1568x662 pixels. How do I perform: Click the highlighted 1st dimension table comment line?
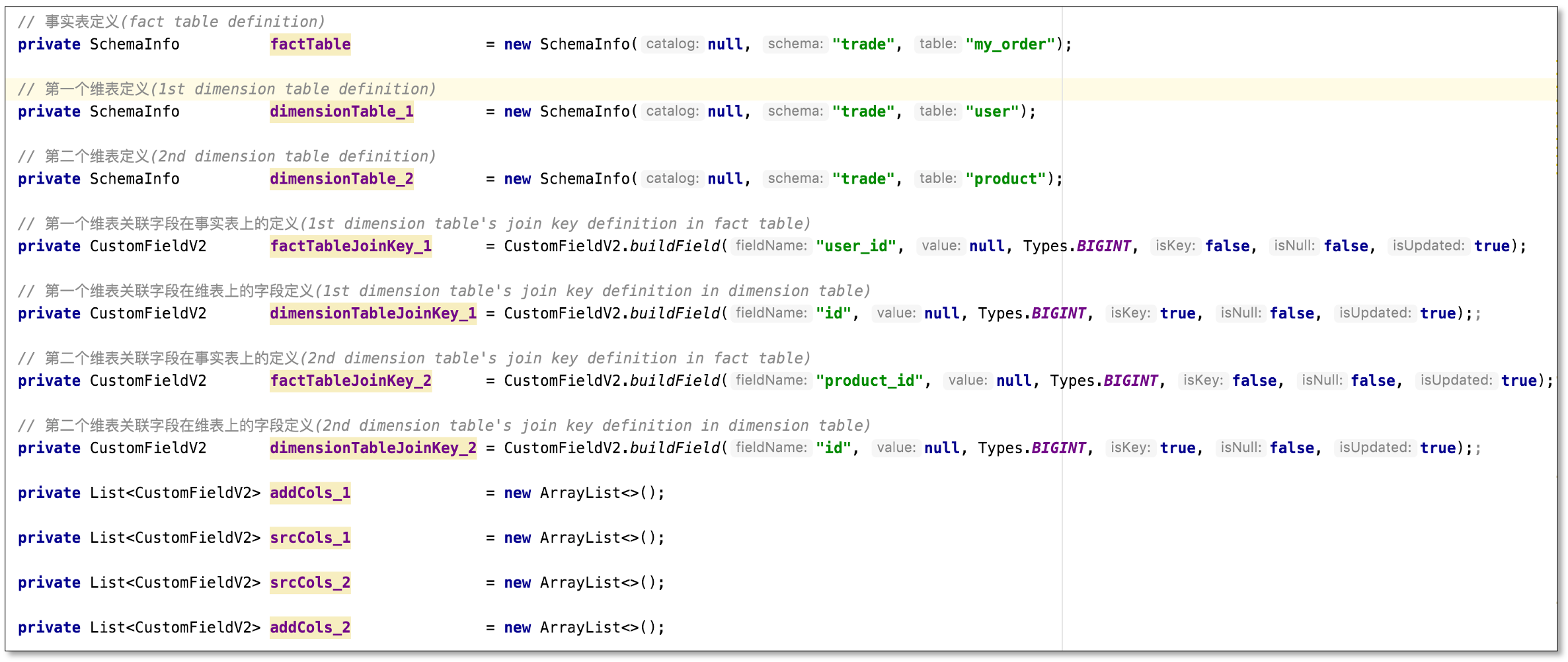click(x=227, y=89)
